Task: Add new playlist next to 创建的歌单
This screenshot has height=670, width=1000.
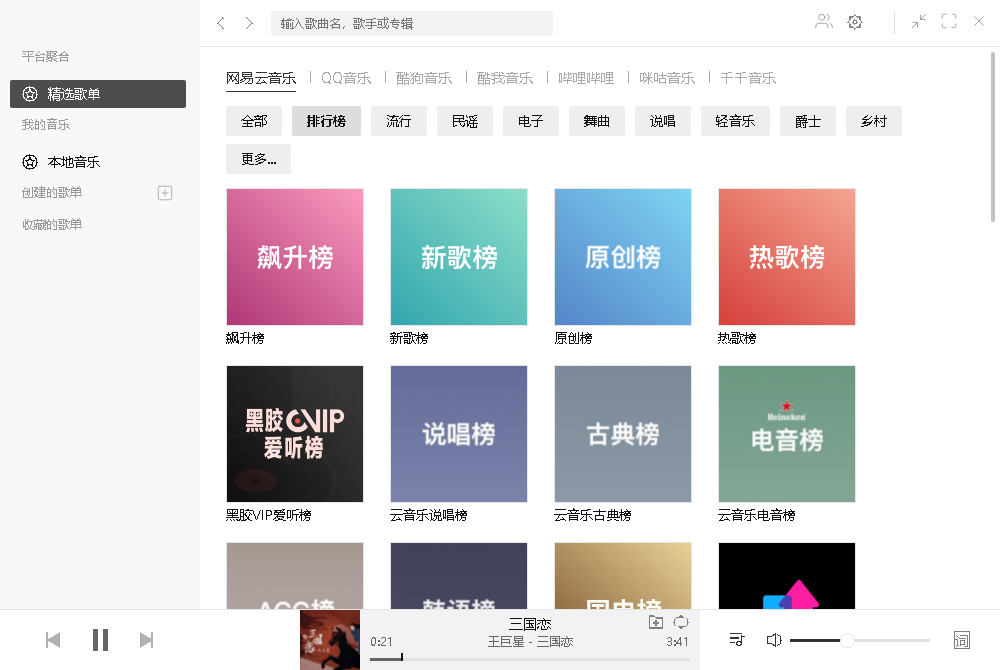Action: point(165,193)
